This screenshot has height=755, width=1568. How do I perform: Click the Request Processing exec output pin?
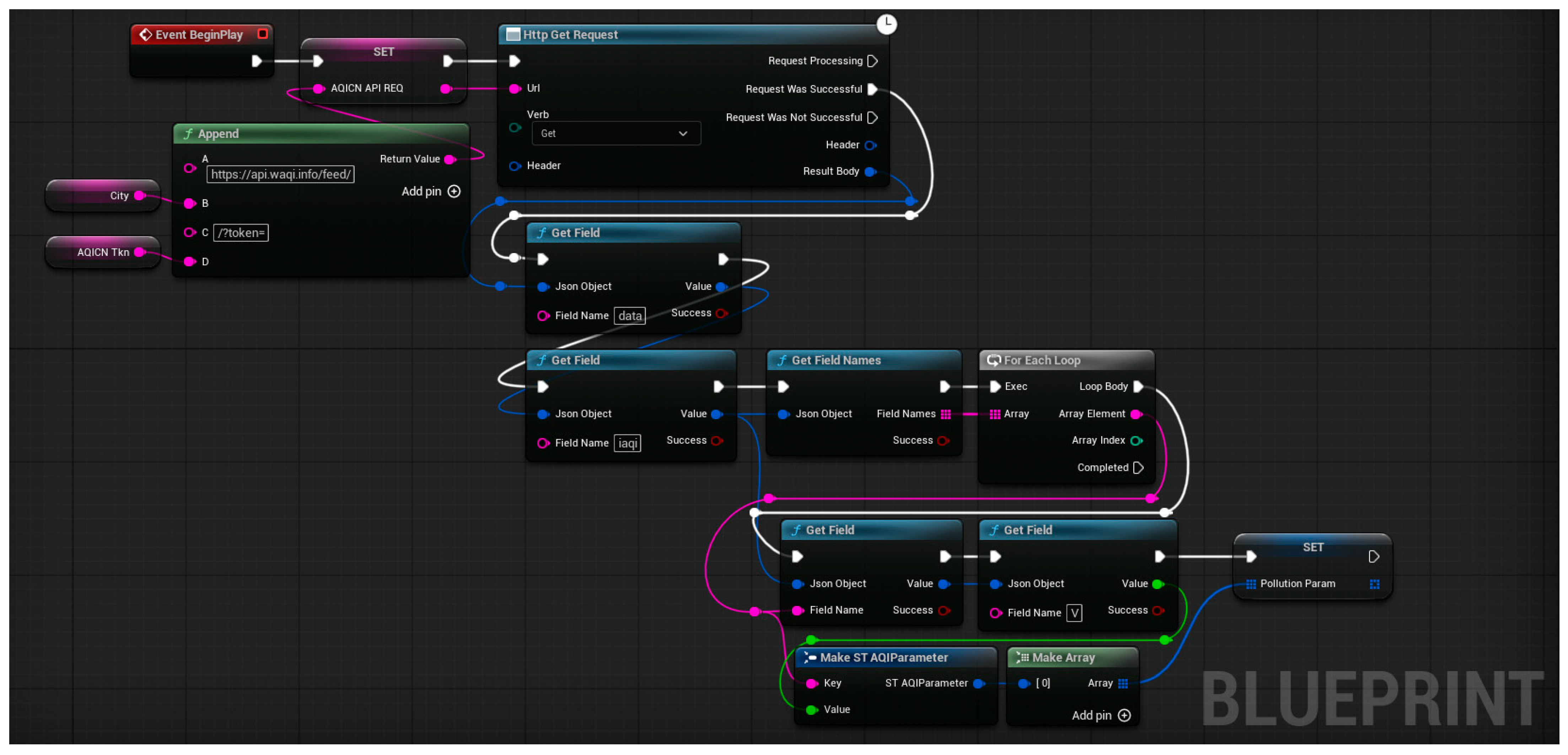pyautogui.click(x=872, y=61)
